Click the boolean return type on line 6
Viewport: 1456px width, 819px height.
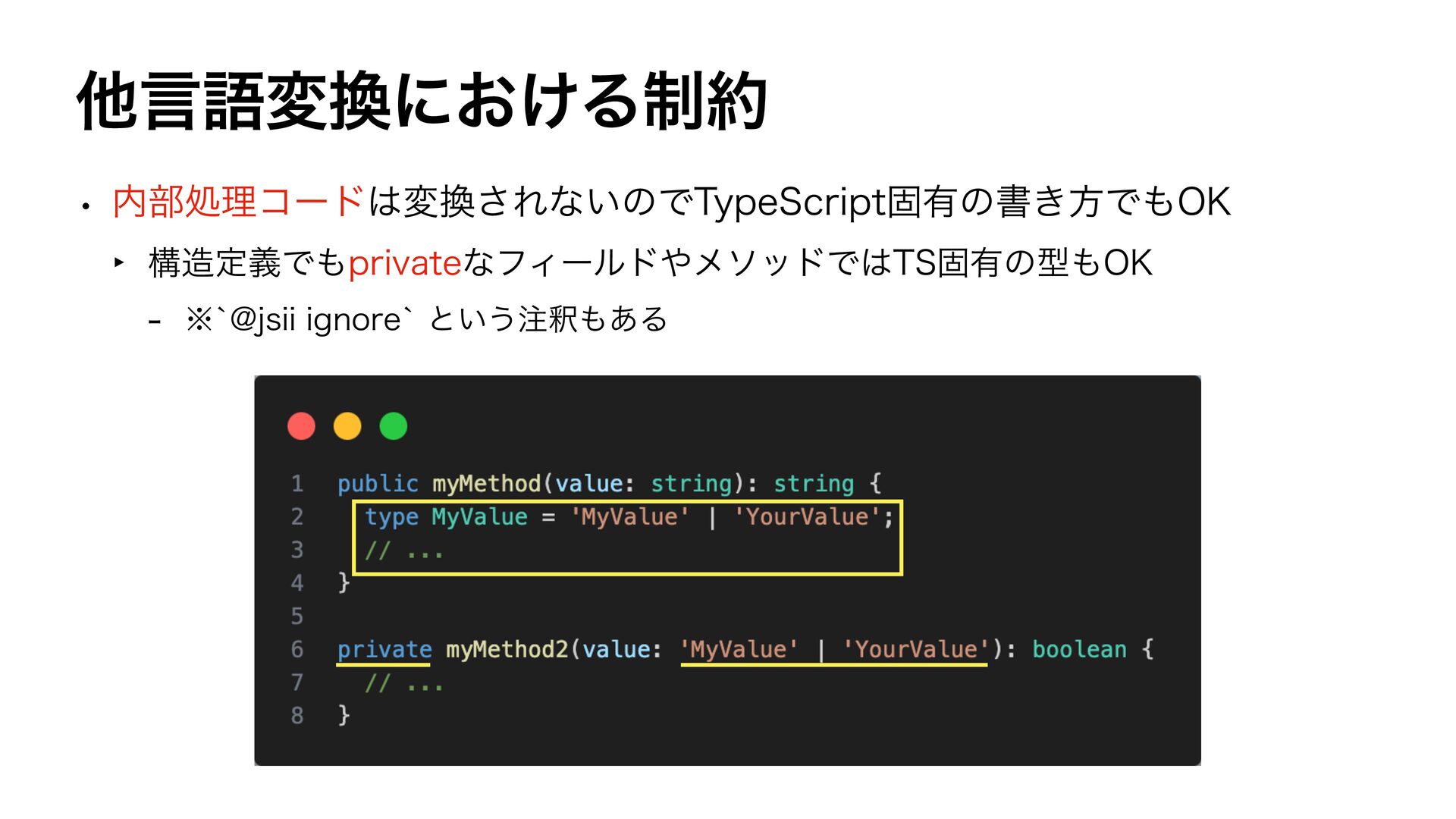(1079, 650)
